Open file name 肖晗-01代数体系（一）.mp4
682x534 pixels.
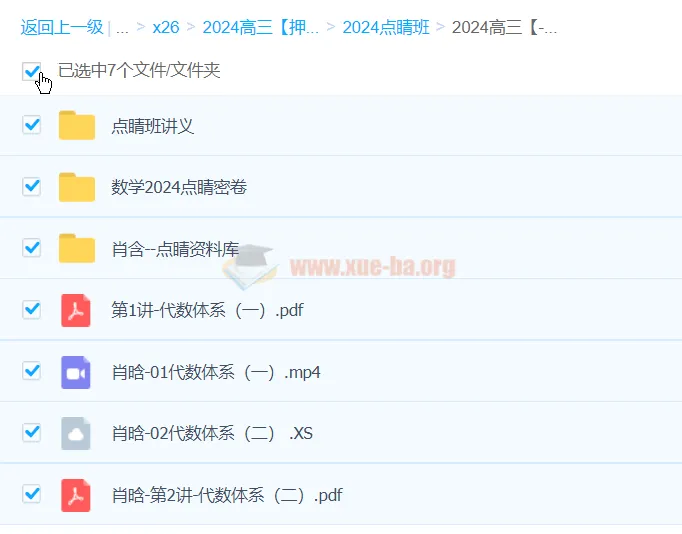pos(216,373)
